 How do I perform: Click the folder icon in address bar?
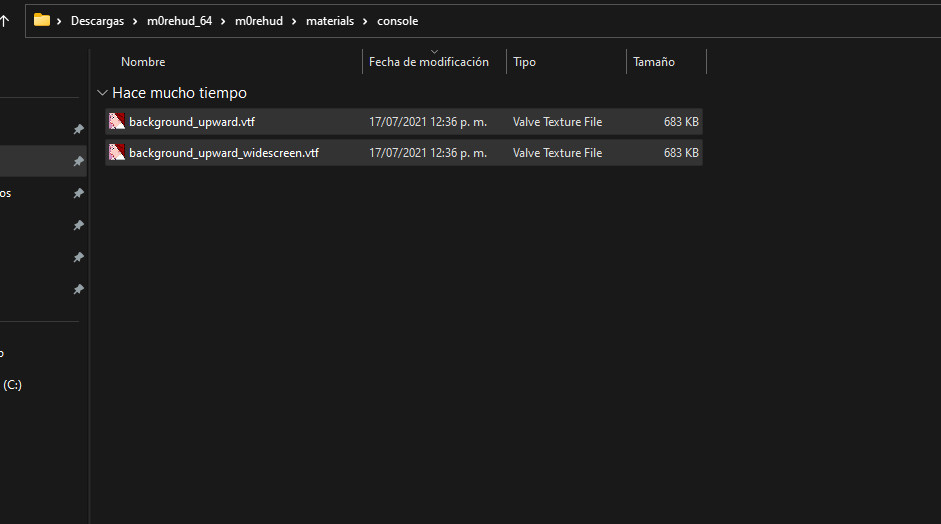42,20
